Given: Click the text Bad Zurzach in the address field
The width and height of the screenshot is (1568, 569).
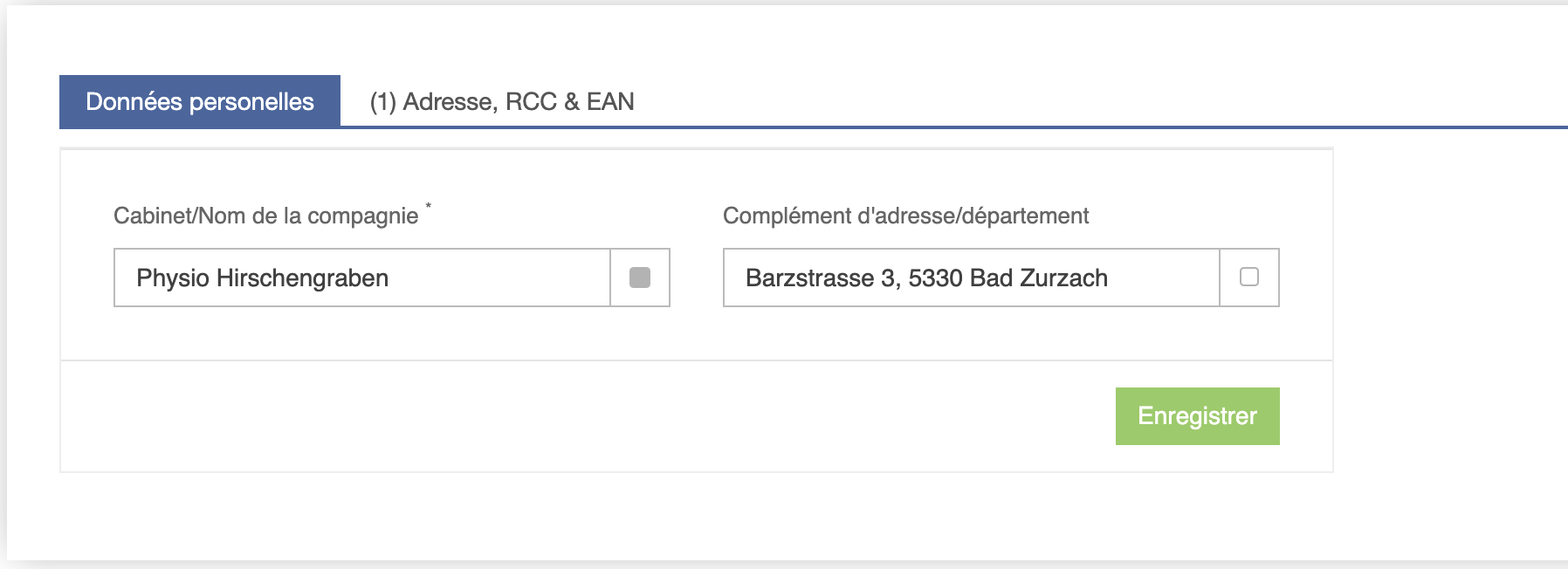Looking at the screenshot, I should tap(1039, 278).
